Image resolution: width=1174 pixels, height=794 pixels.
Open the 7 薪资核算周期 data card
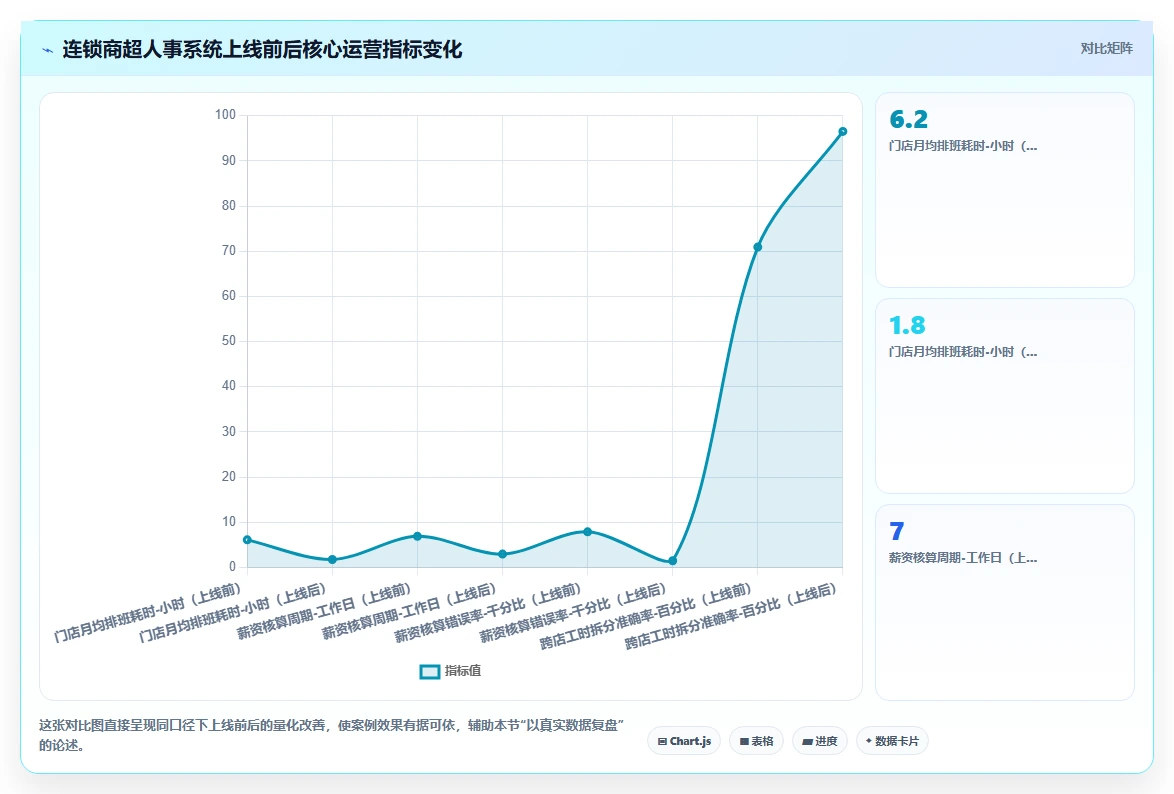pyautogui.click(x=1005, y=602)
